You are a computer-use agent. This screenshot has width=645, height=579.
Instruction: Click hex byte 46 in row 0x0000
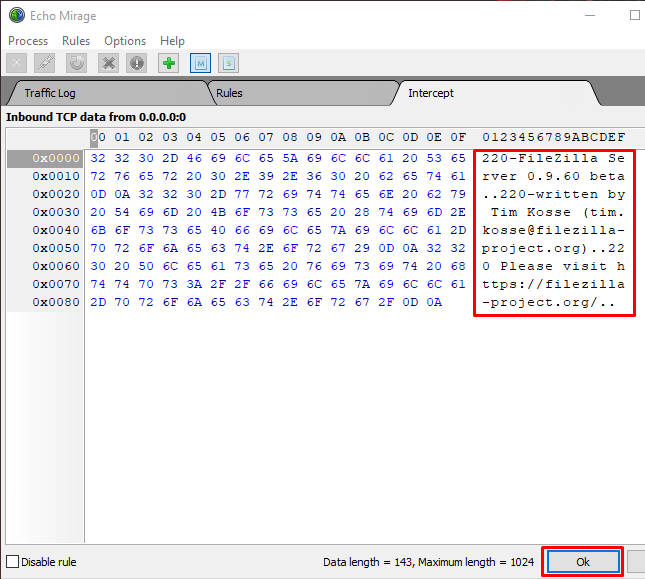click(x=194, y=158)
